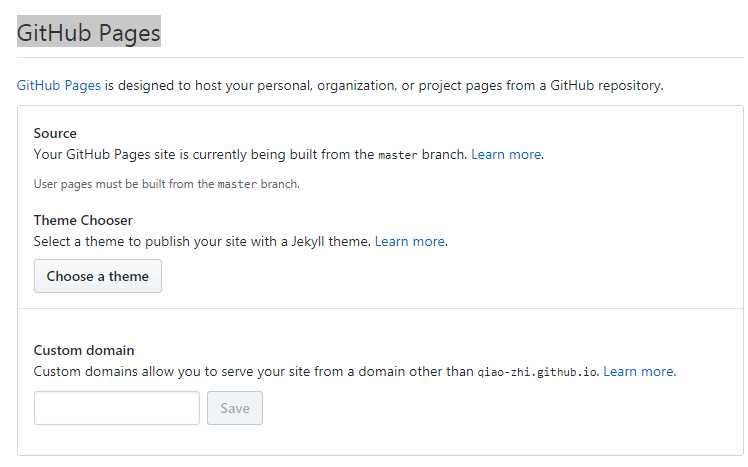Open the GitHub Pages link in description
This screenshot has width=748, height=467.
point(59,85)
